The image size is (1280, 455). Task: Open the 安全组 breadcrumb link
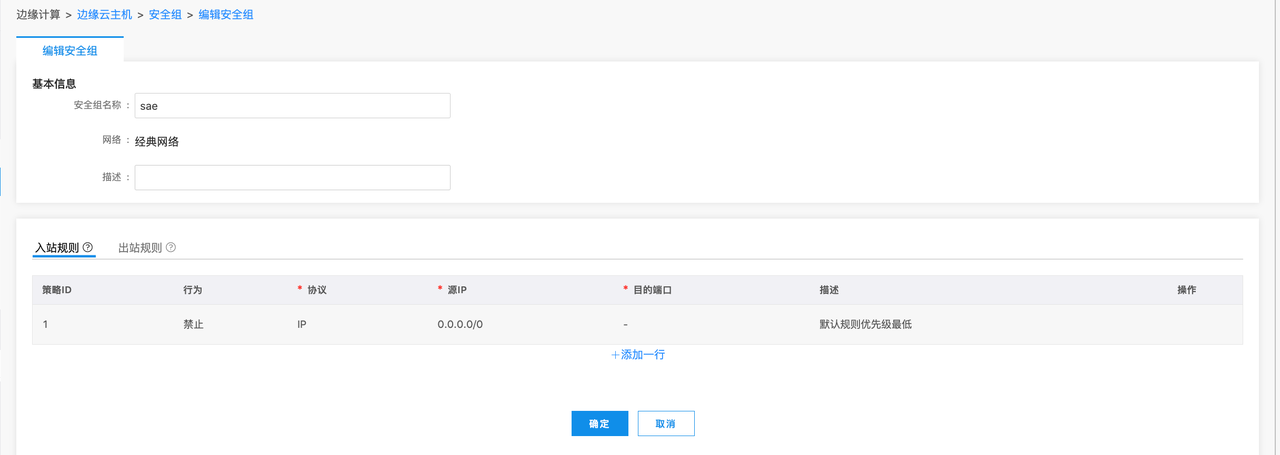165,15
